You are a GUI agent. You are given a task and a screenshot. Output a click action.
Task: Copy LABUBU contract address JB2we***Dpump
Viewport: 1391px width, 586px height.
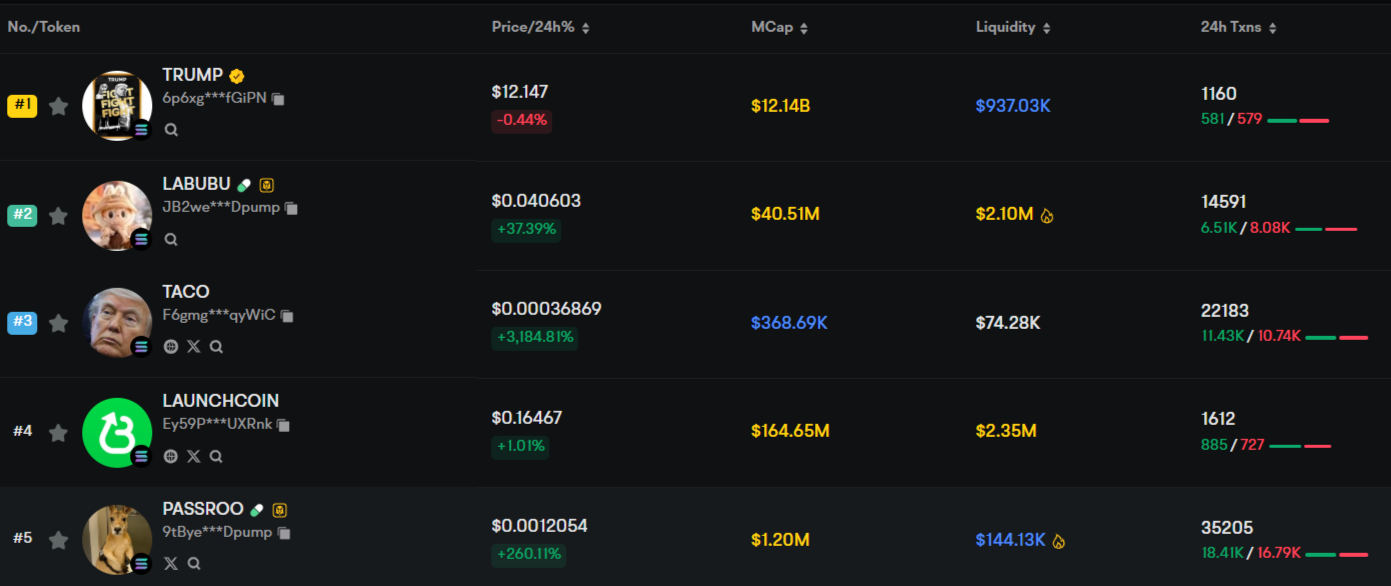(291, 208)
